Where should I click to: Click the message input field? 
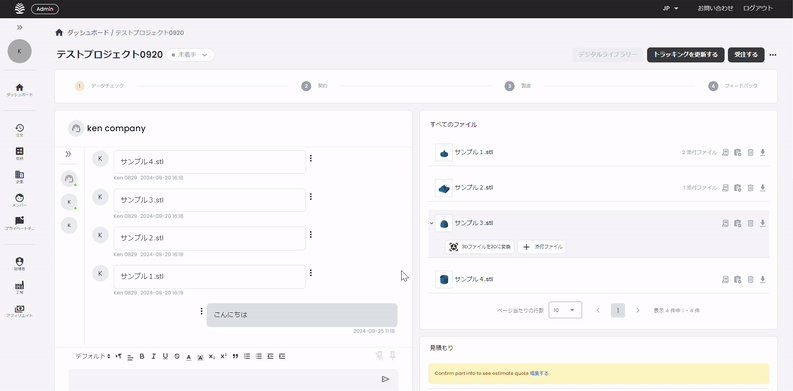[233, 379]
